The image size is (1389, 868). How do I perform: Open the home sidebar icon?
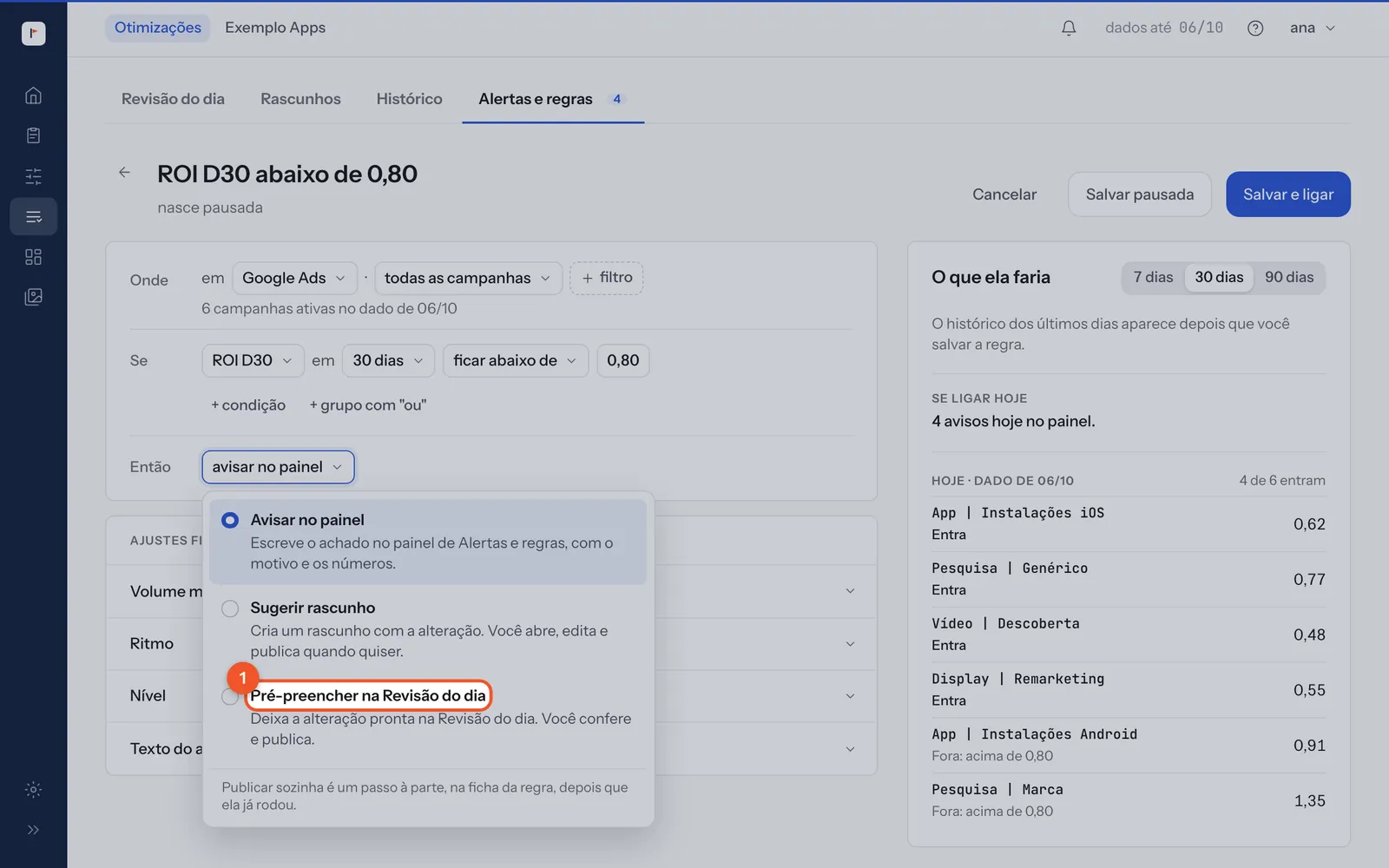coord(33,95)
